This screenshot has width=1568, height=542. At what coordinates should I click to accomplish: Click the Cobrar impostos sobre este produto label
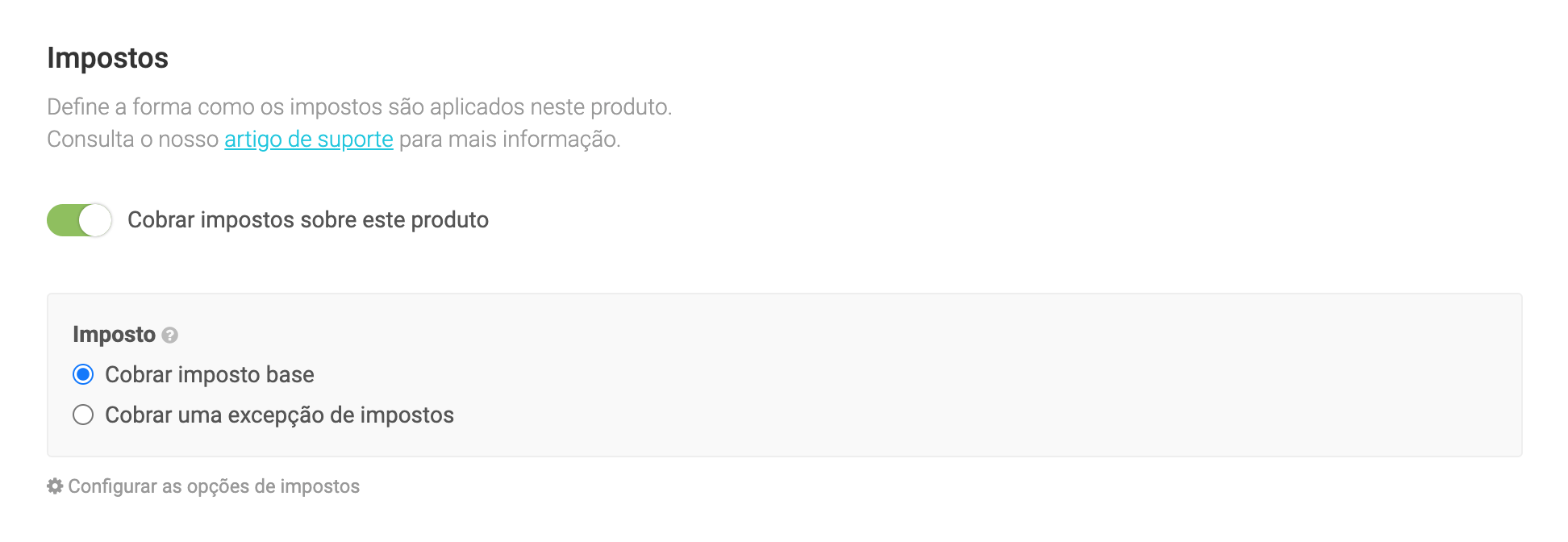(x=307, y=220)
